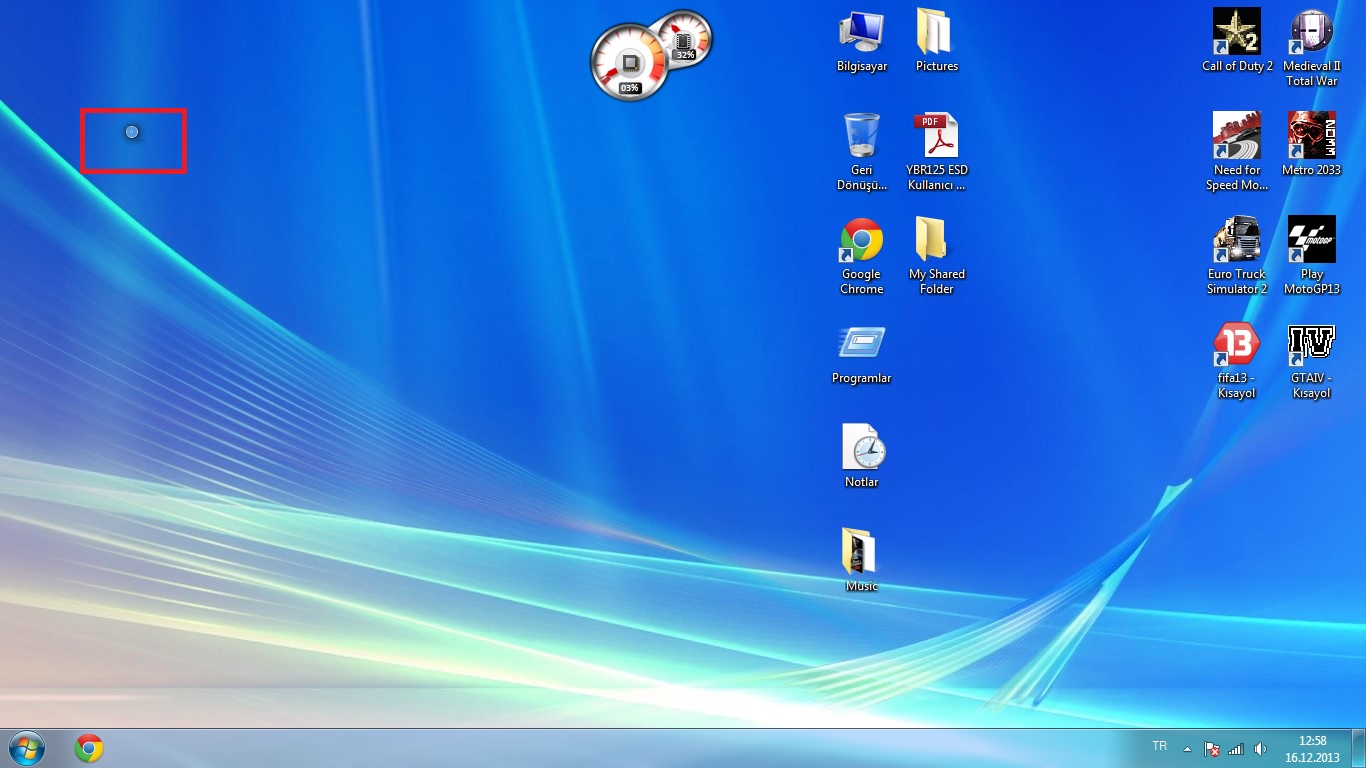Click the Show desktop button
This screenshot has width=1366, height=768.
(x=1358, y=748)
